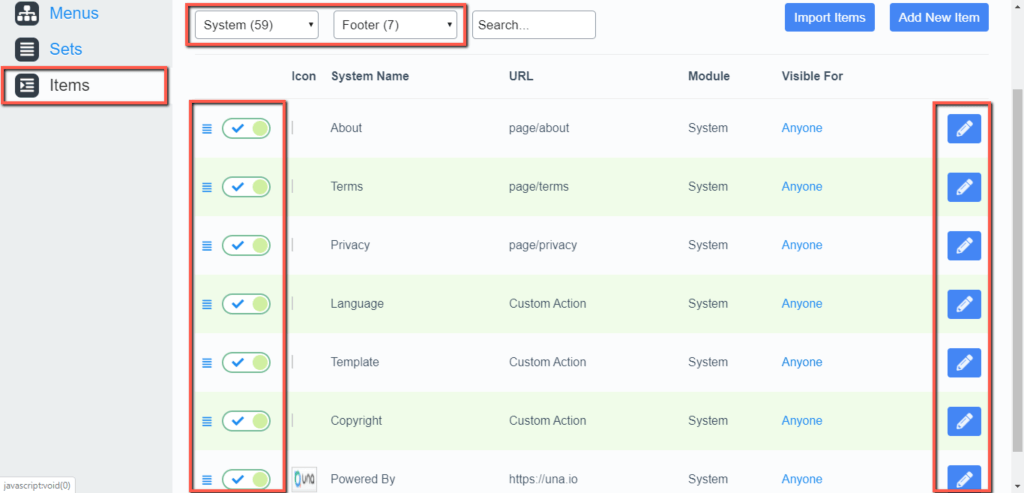Click the pencil edit icon for About
The image size is (1024, 493).
pyautogui.click(x=964, y=128)
